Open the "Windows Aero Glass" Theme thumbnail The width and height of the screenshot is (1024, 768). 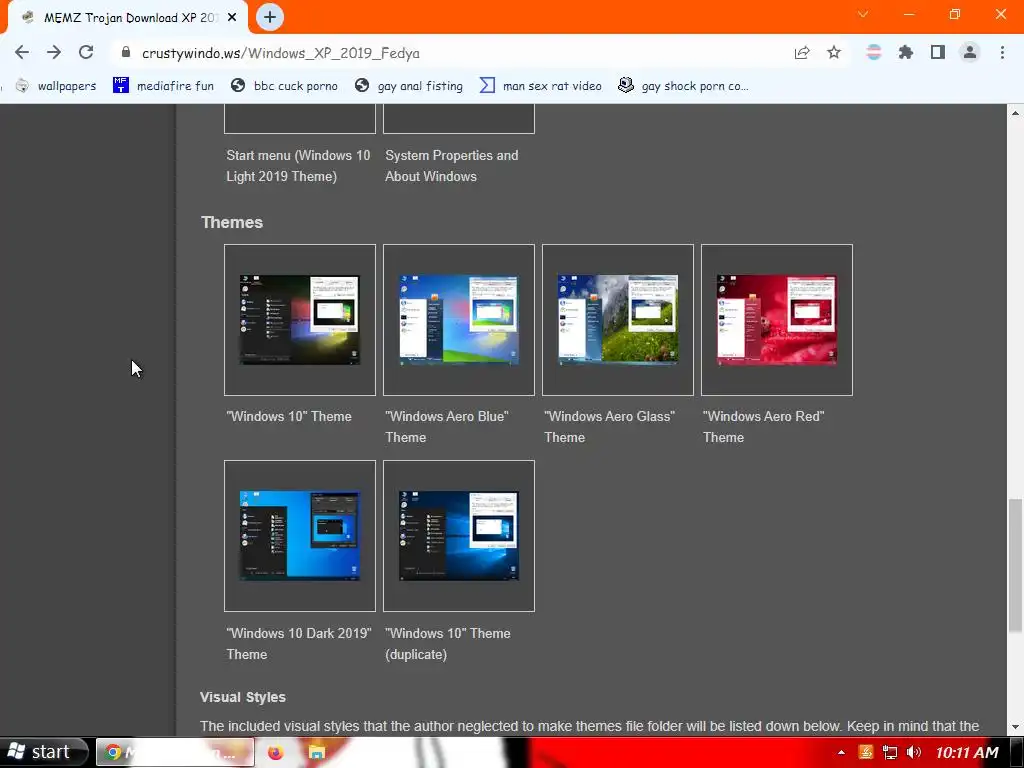pyautogui.click(x=618, y=320)
